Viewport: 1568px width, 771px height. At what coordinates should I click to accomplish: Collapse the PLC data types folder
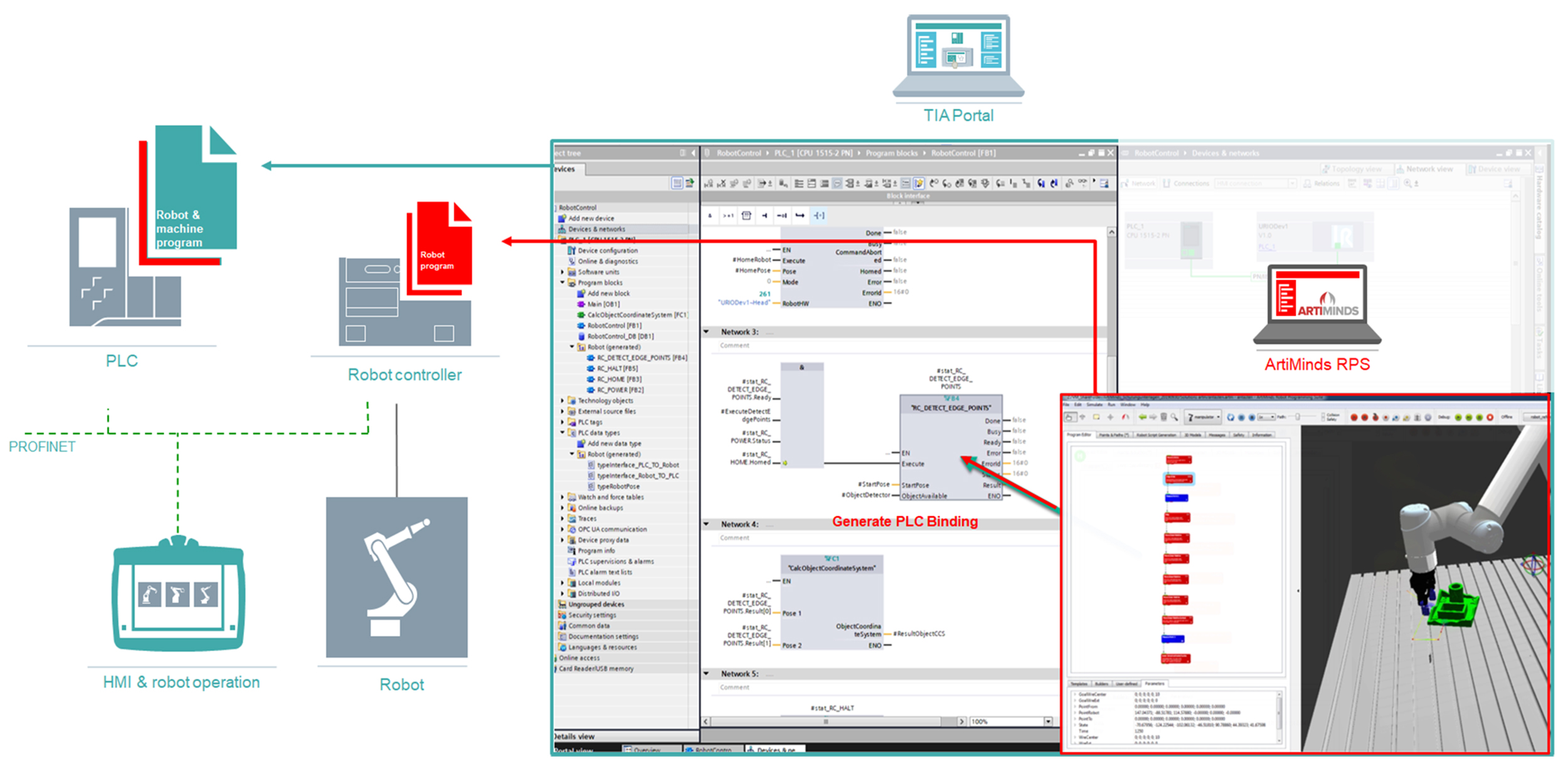(563, 432)
